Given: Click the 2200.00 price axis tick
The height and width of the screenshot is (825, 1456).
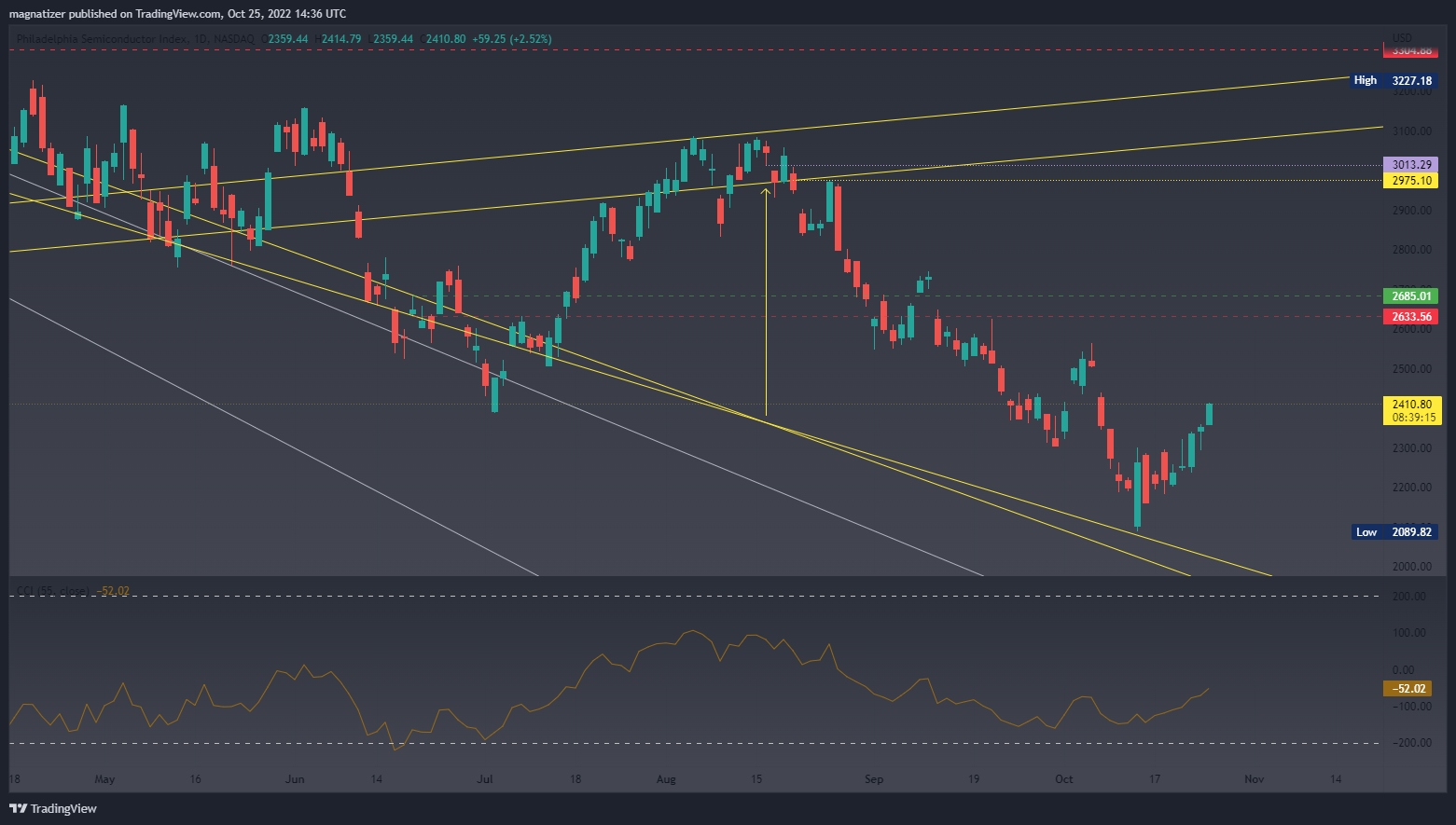Looking at the screenshot, I should (1411, 488).
